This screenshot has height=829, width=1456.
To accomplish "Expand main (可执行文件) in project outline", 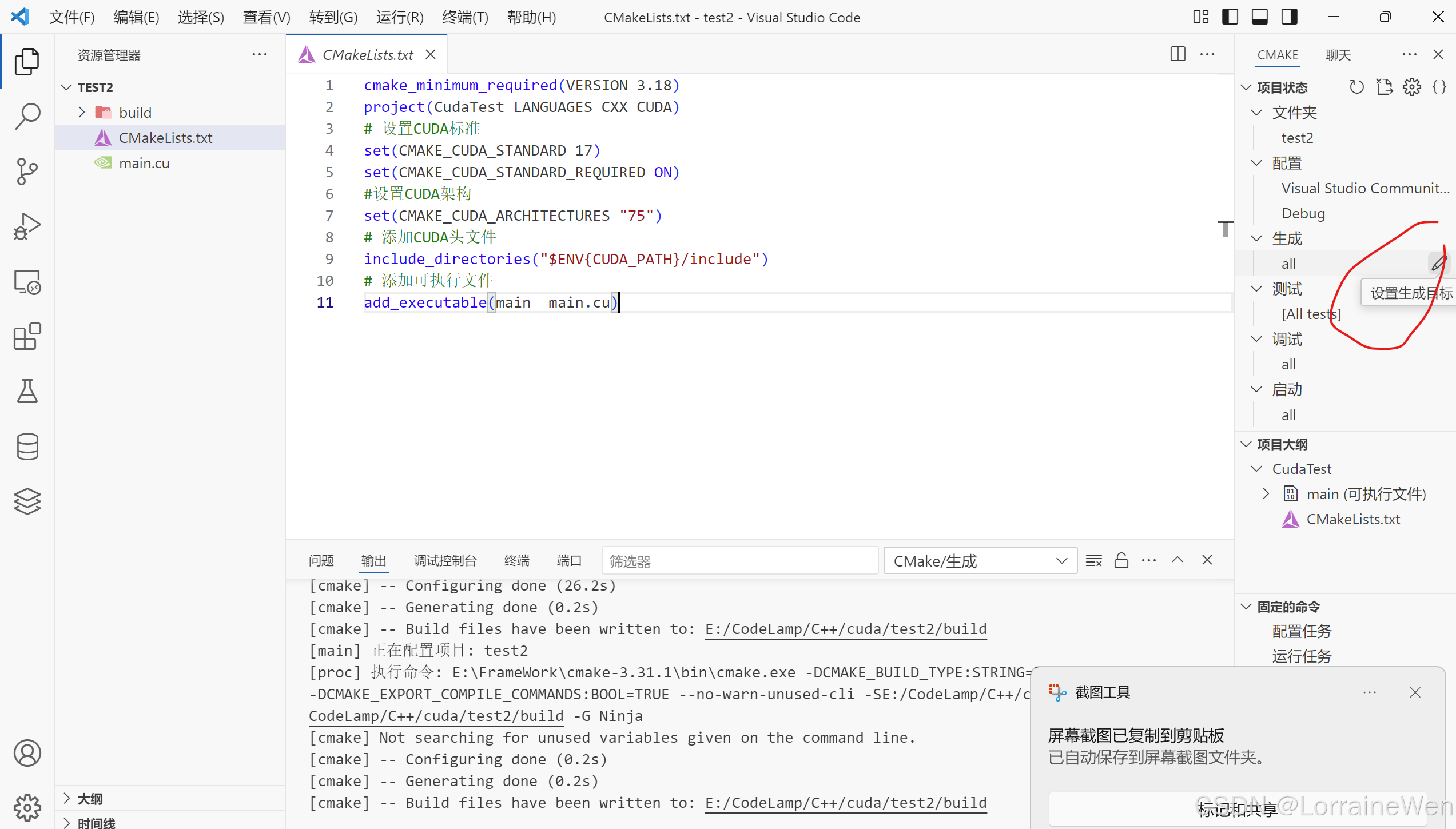I will (x=1266, y=494).
